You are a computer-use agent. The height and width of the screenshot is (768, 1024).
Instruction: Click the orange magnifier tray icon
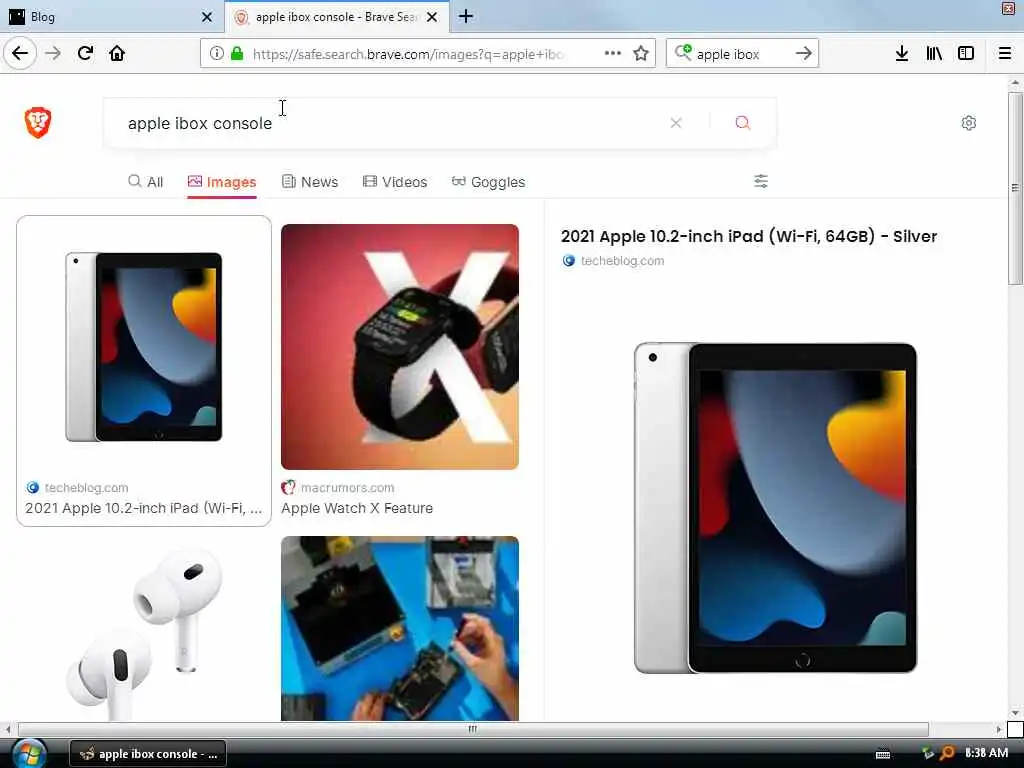click(946, 753)
